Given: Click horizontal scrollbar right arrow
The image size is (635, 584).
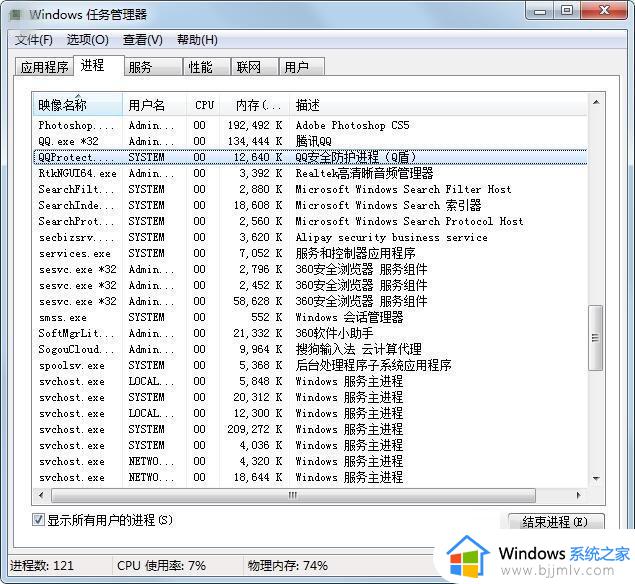Looking at the screenshot, I should (x=578, y=495).
